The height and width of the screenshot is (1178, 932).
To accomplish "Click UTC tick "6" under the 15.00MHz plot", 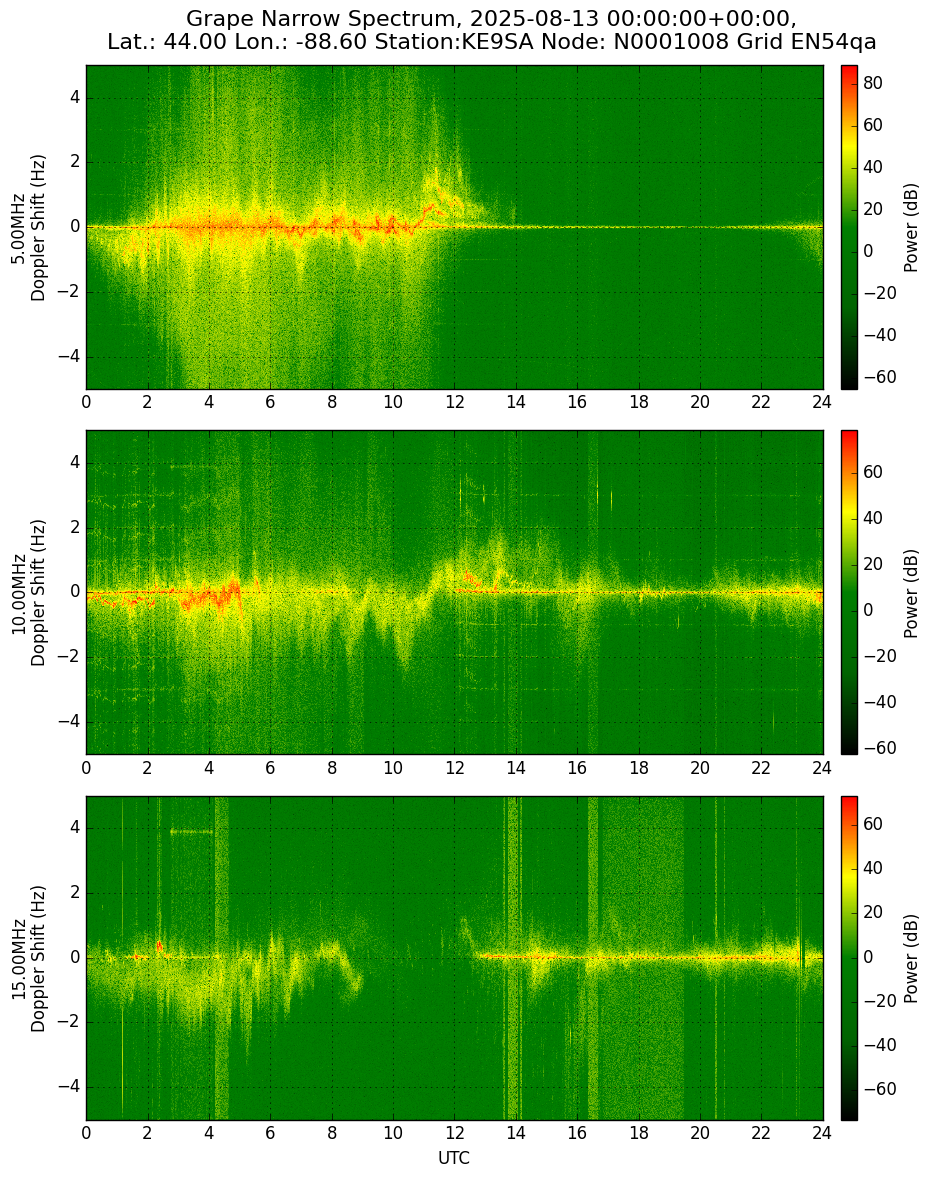I will 270,1133.
